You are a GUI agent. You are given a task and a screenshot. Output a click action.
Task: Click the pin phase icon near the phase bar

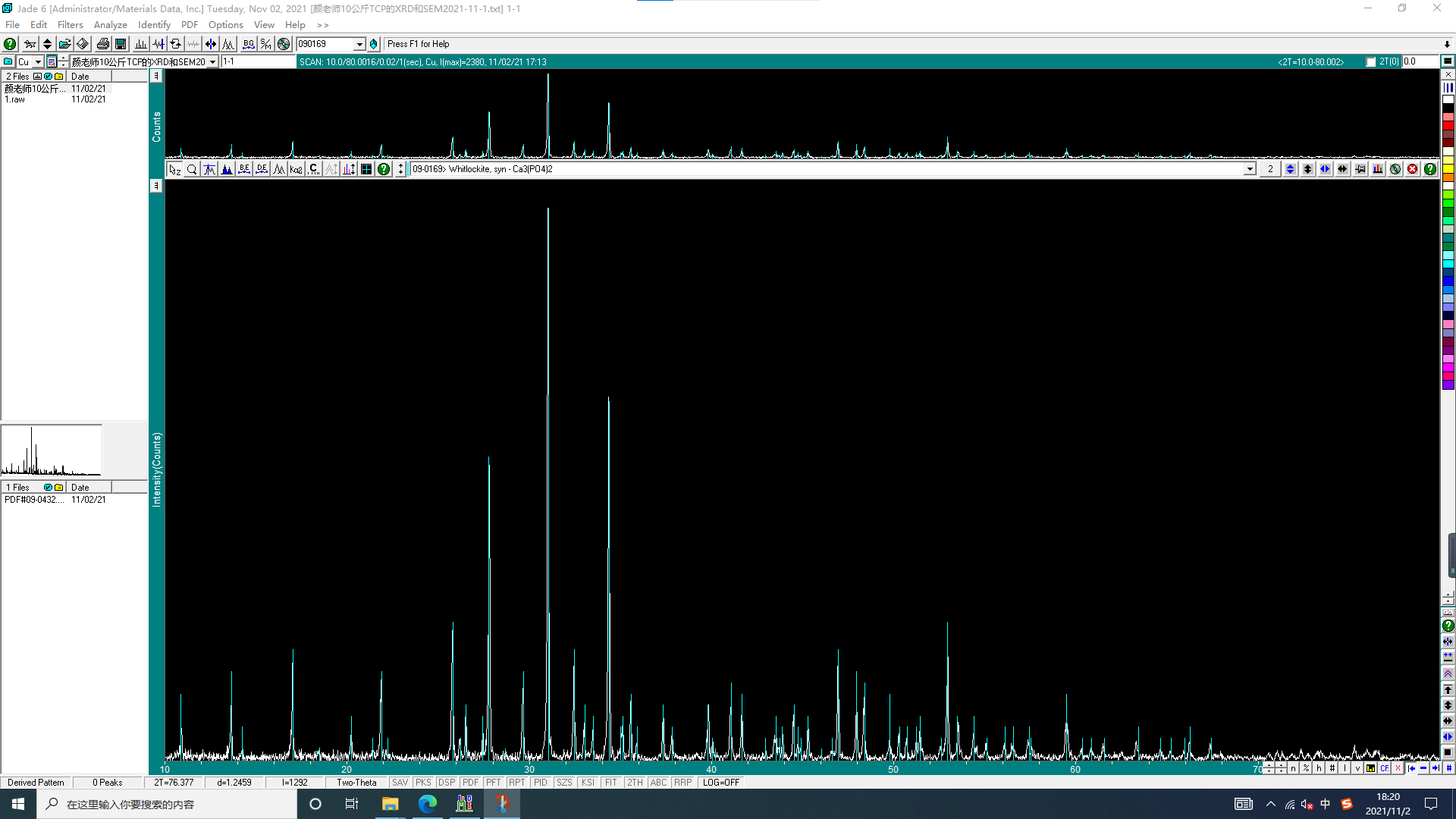pos(1360,168)
